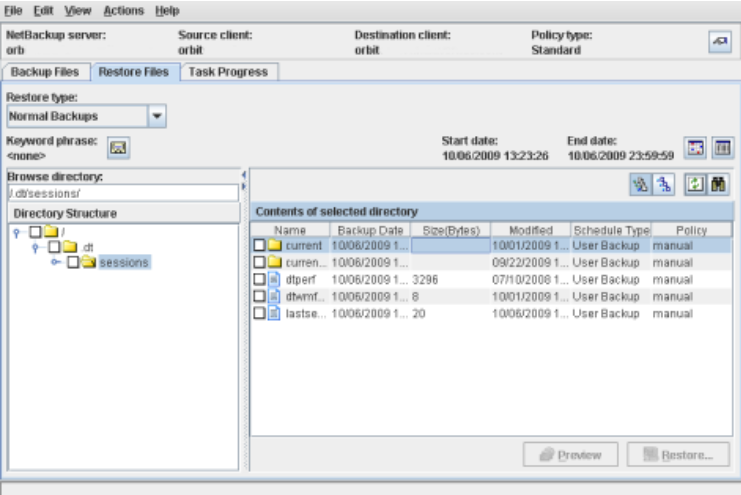Sort by the Modified column header
The image size is (741, 495).
click(531, 230)
